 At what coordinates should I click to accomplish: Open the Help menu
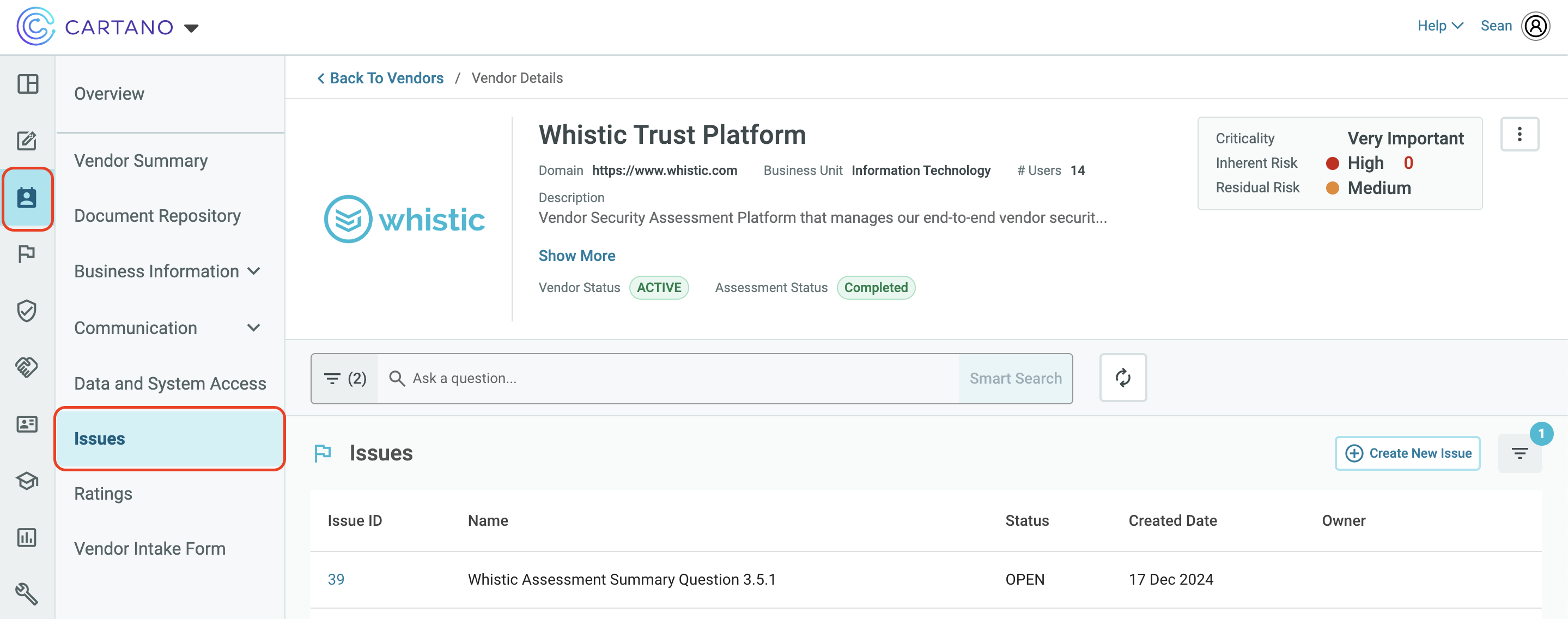pos(1439,26)
